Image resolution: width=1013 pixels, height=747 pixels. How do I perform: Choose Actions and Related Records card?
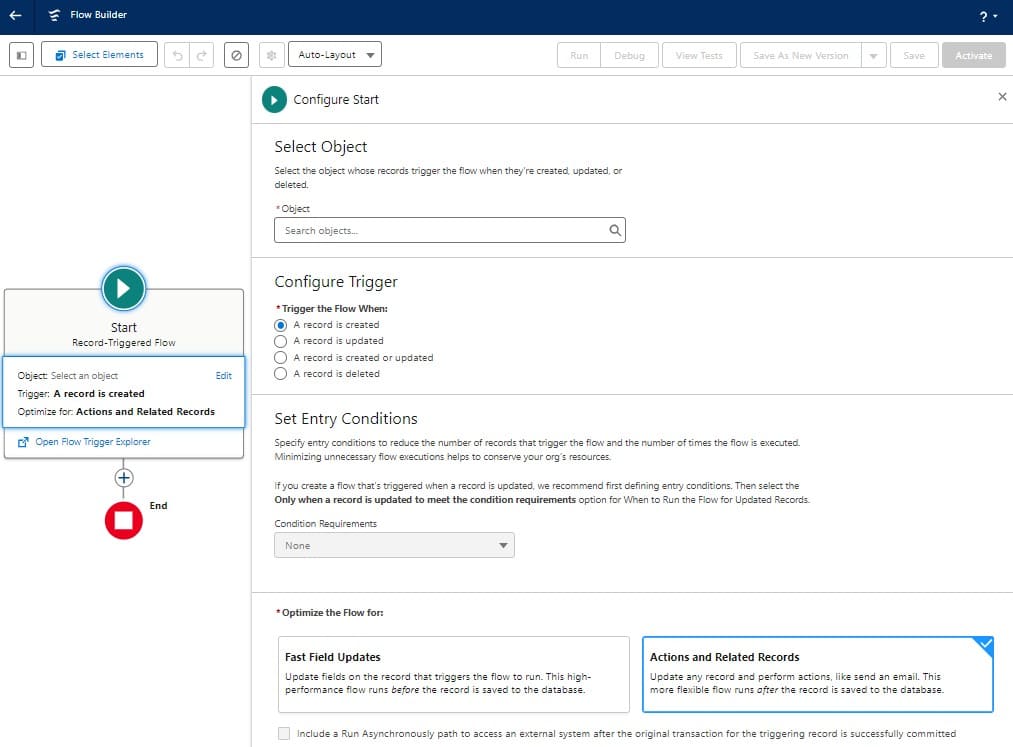(x=817, y=674)
